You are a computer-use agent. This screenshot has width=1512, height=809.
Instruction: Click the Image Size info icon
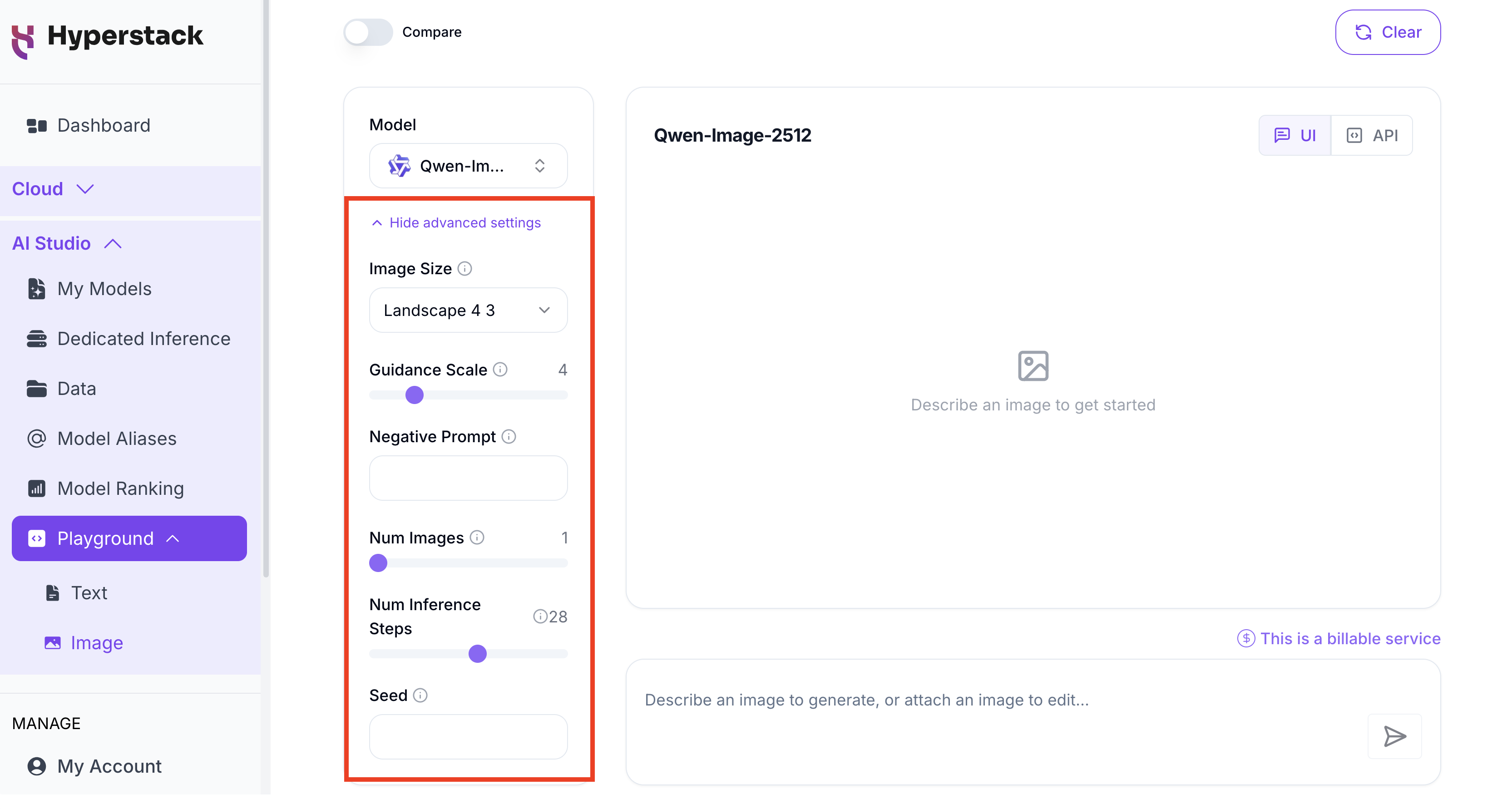(x=464, y=269)
